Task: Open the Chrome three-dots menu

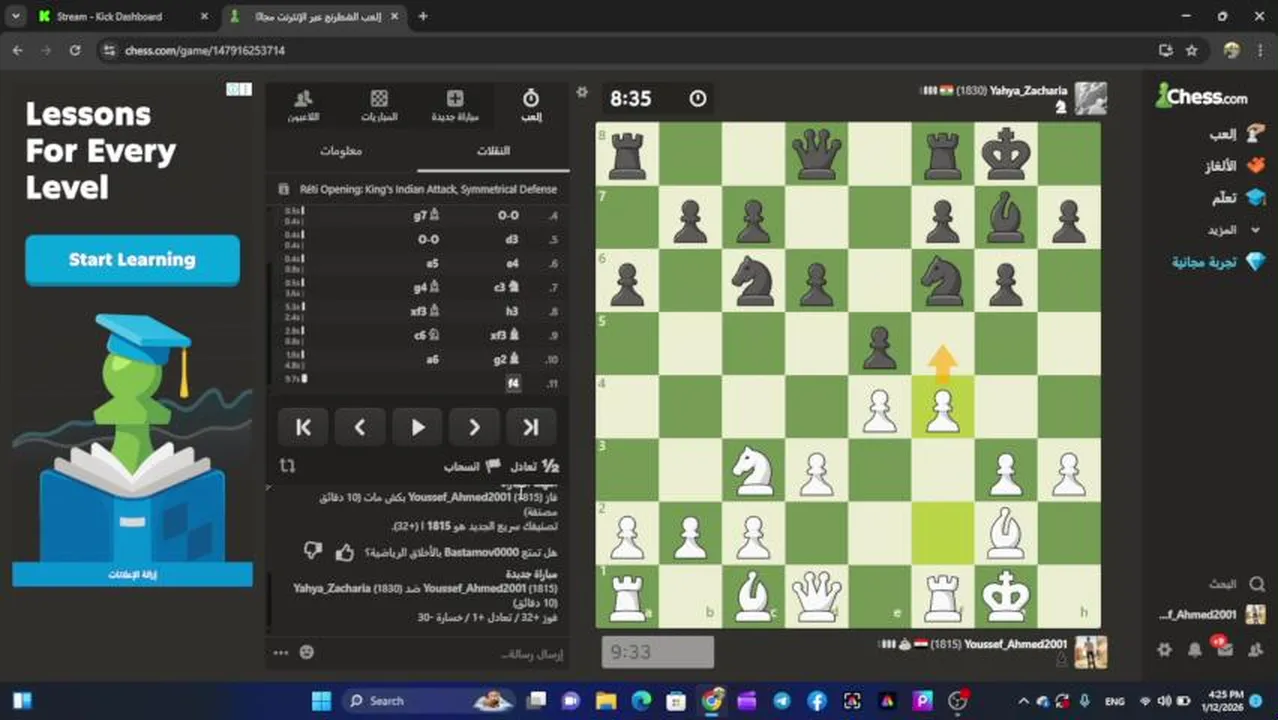Action: point(1259,50)
